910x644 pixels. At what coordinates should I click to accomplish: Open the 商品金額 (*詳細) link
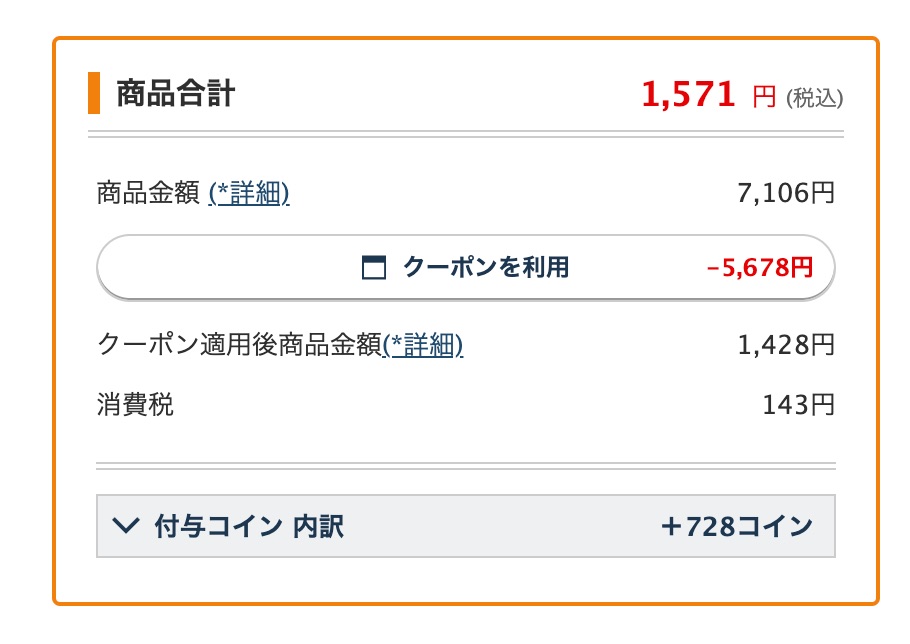point(249,193)
